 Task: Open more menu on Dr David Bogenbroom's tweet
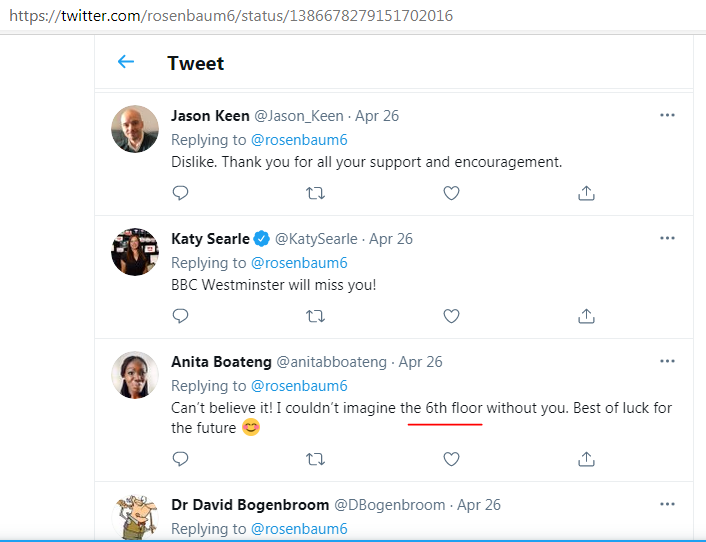click(667, 504)
